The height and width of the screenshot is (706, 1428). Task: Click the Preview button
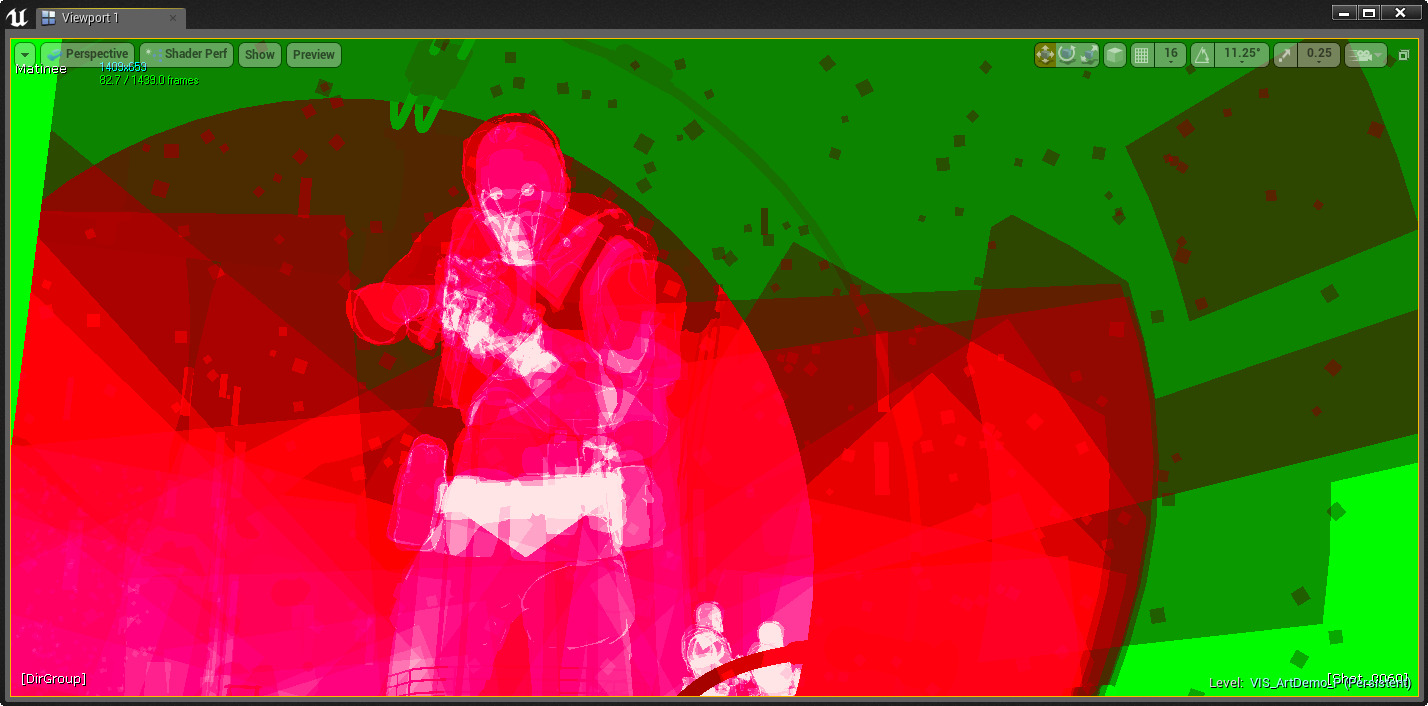pyautogui.click(x=313, y=54)
